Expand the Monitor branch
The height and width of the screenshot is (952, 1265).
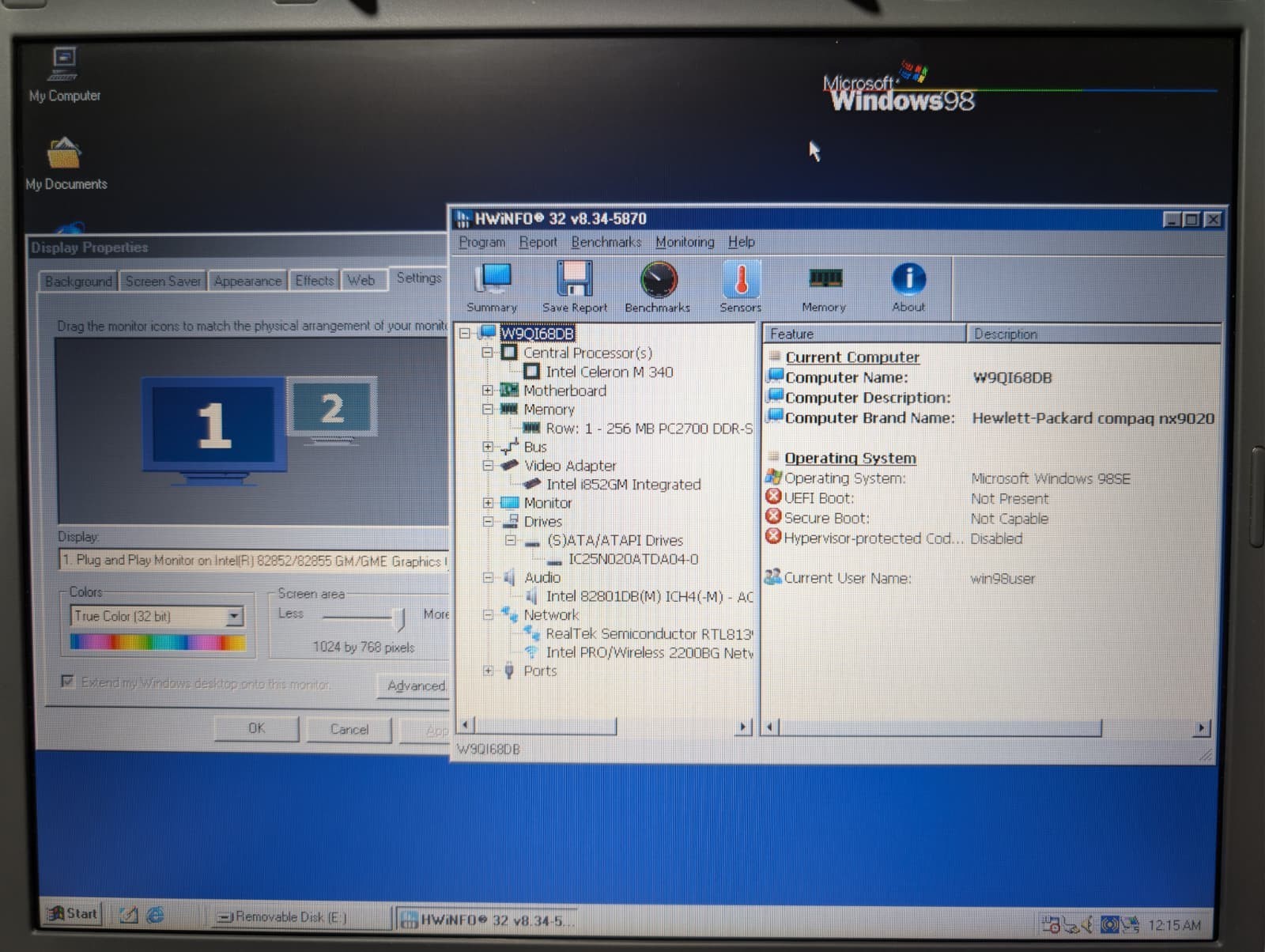coord(488,502)
